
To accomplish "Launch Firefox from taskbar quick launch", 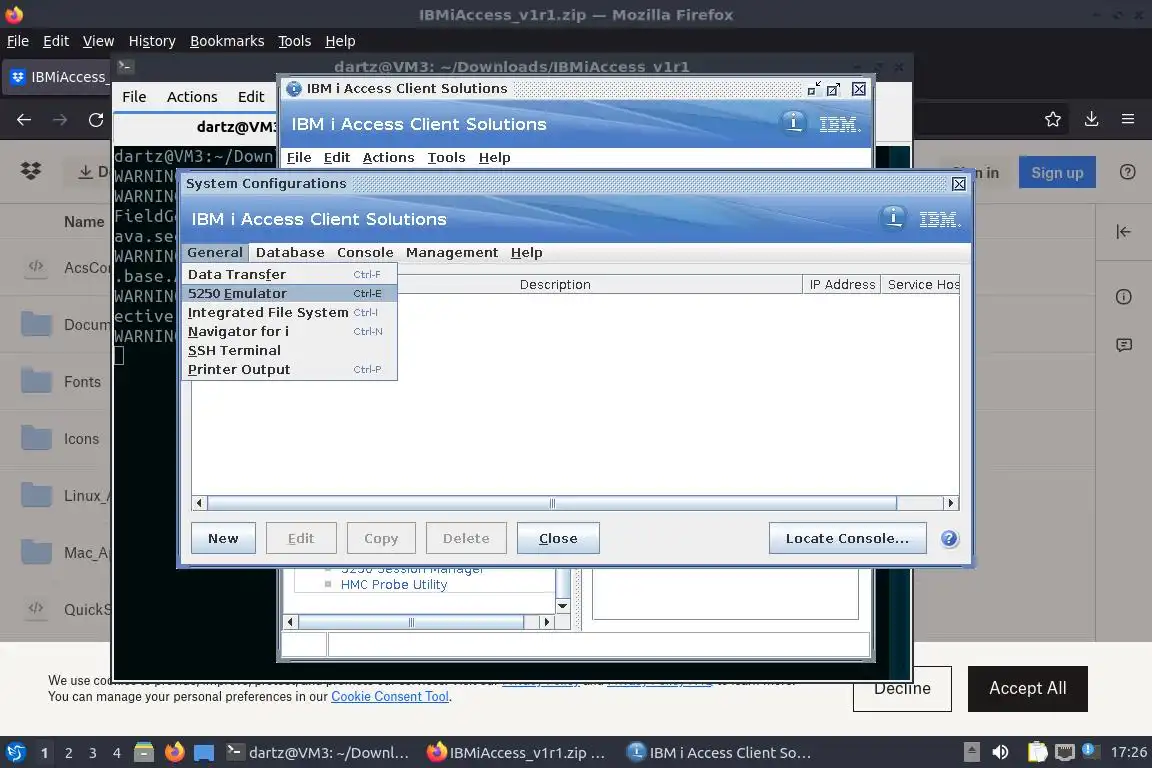I will (174, 753).
